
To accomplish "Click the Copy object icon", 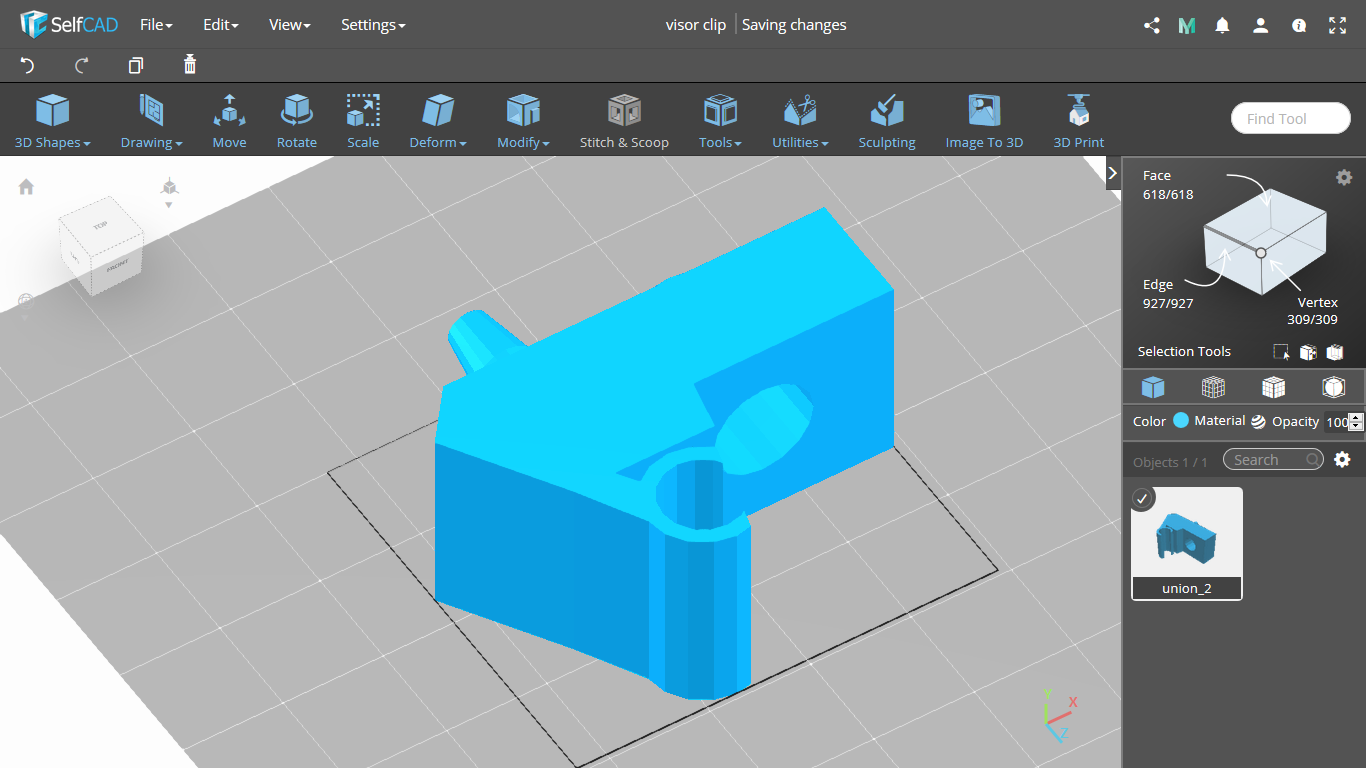I will (136, 65).
